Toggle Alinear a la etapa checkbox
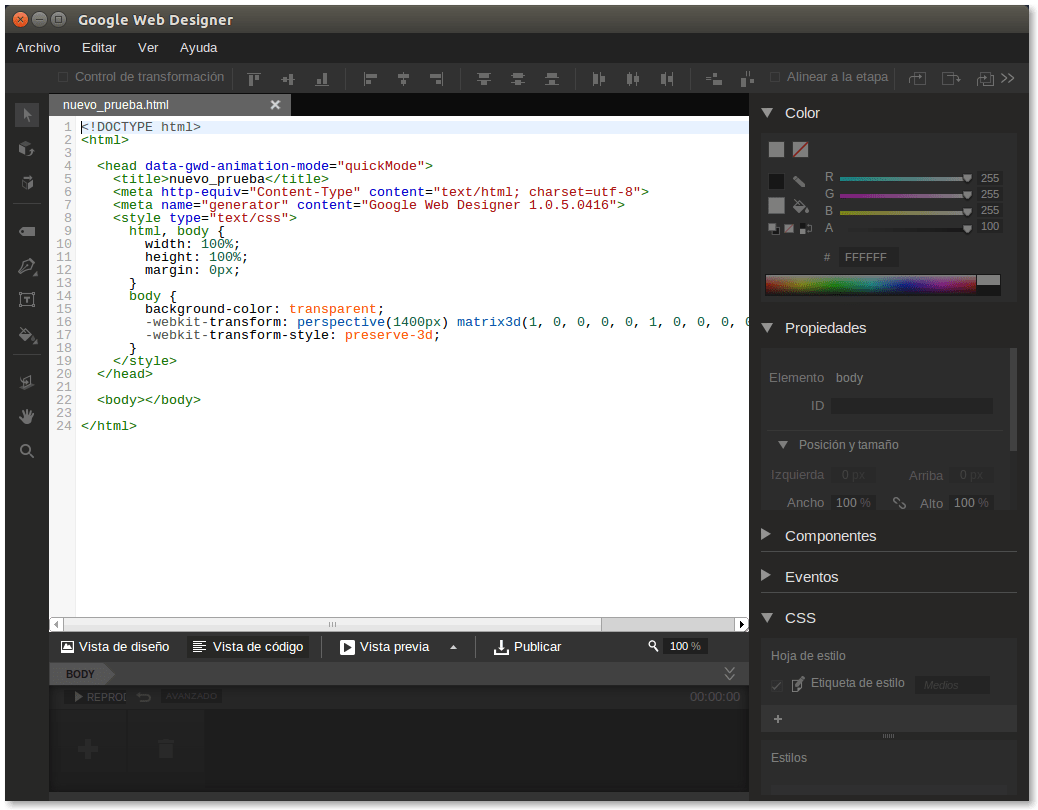1038x810 pixels. pyautogui.click(x=775, y=77)
